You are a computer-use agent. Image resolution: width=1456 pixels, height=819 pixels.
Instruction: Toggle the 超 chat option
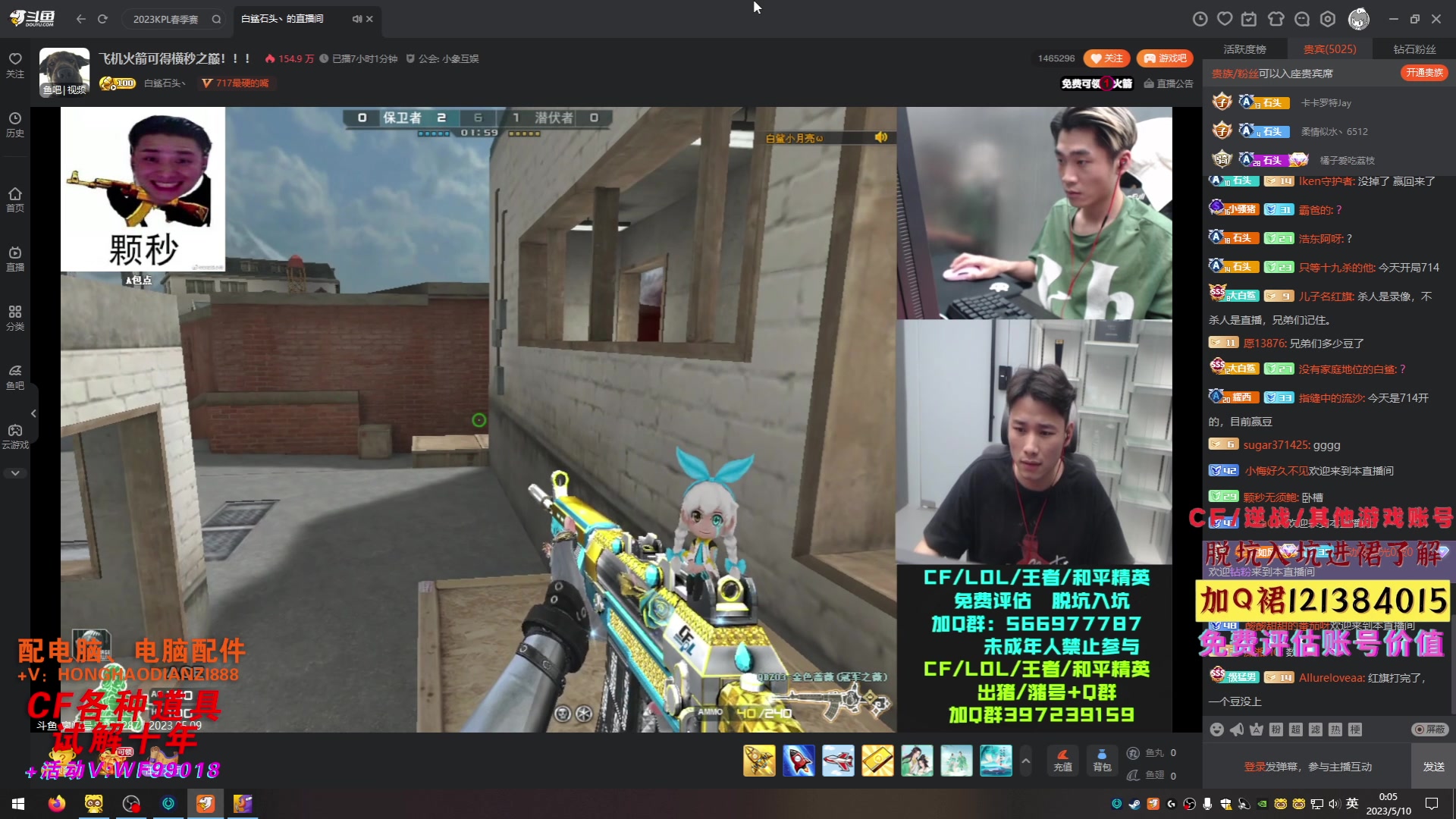point(1296,730)
